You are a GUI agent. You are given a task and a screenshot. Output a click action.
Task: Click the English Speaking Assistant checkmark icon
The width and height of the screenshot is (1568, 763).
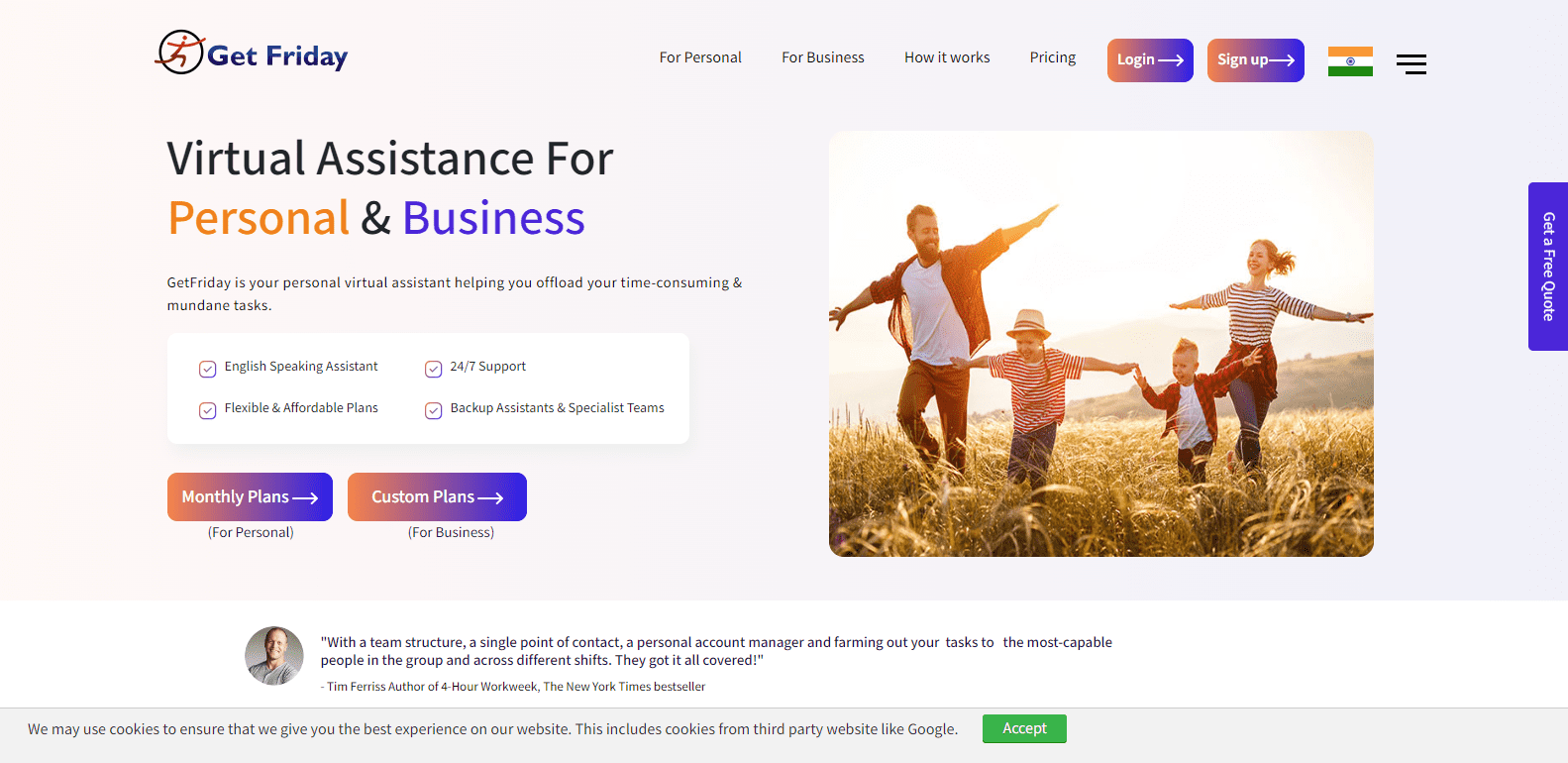(208, 369)
